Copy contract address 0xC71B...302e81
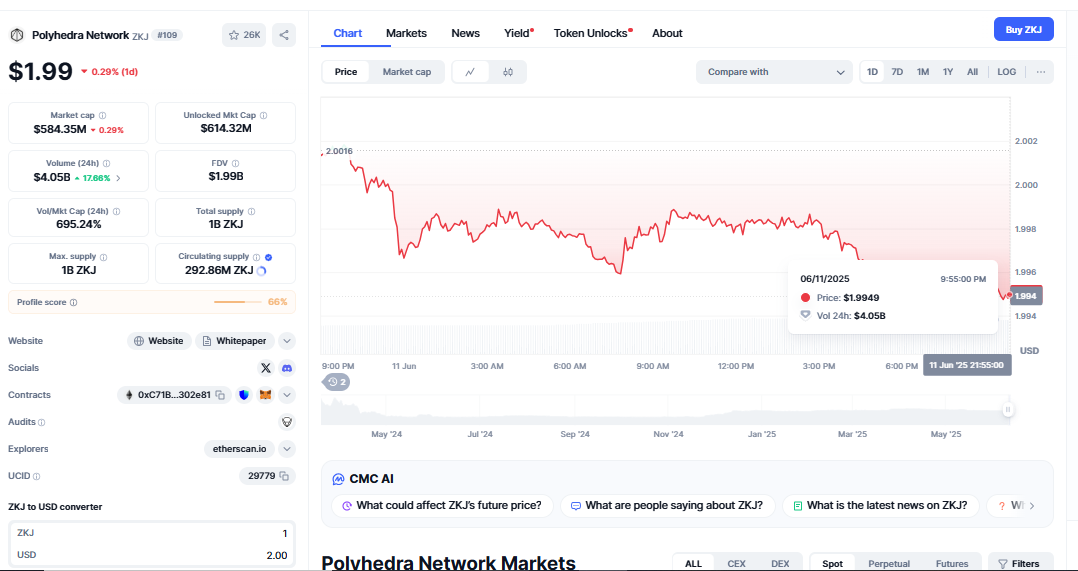Viewport: 1078px width, 571px height. click(x=221, y=395)
